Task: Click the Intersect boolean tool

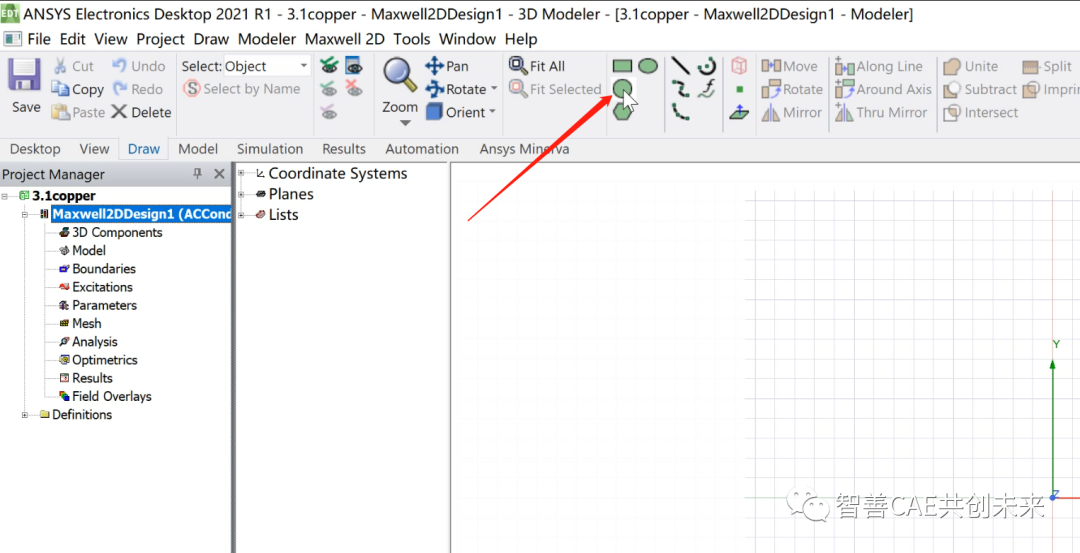Action: coord(981,112)
